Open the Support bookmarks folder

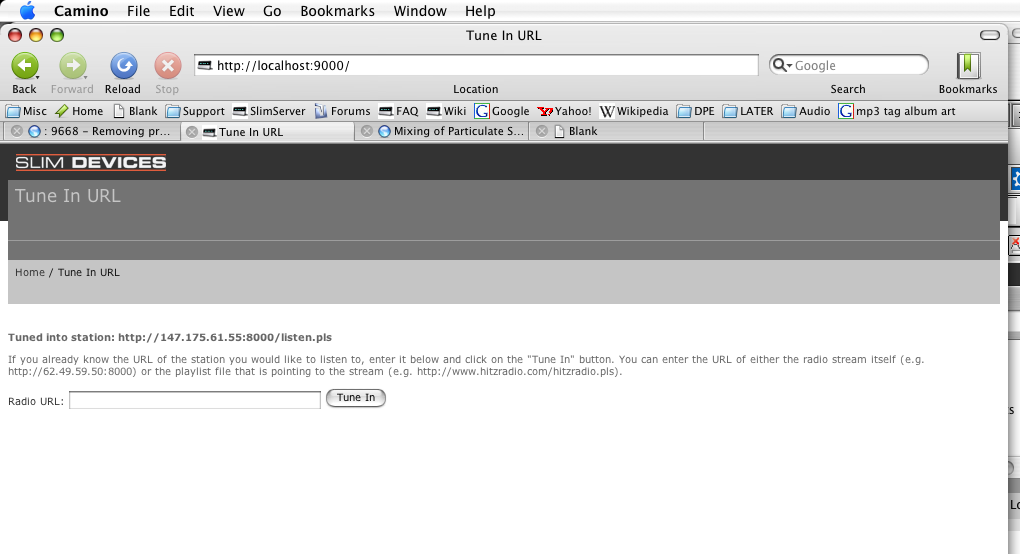coord(195,111)
